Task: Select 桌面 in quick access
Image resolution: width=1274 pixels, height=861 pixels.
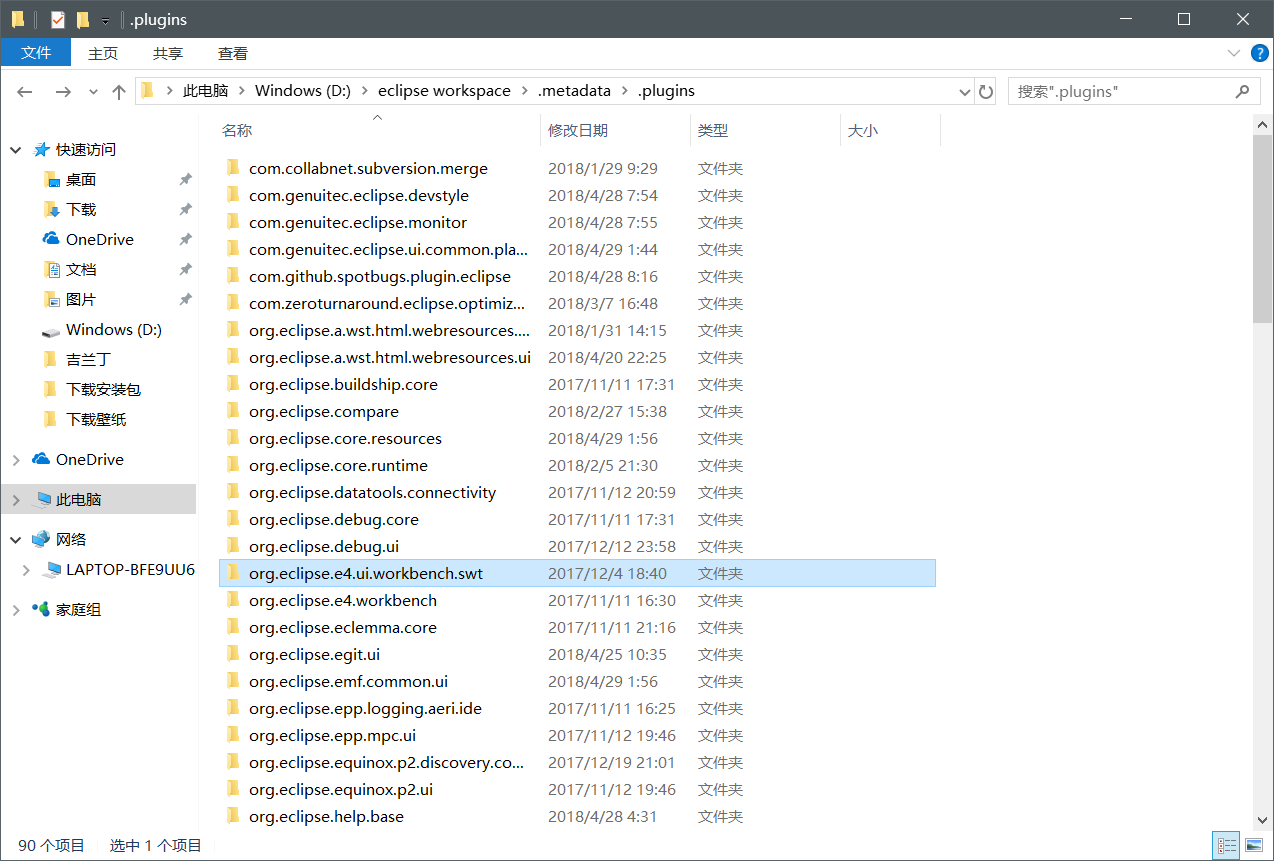Action: [81, 180]
